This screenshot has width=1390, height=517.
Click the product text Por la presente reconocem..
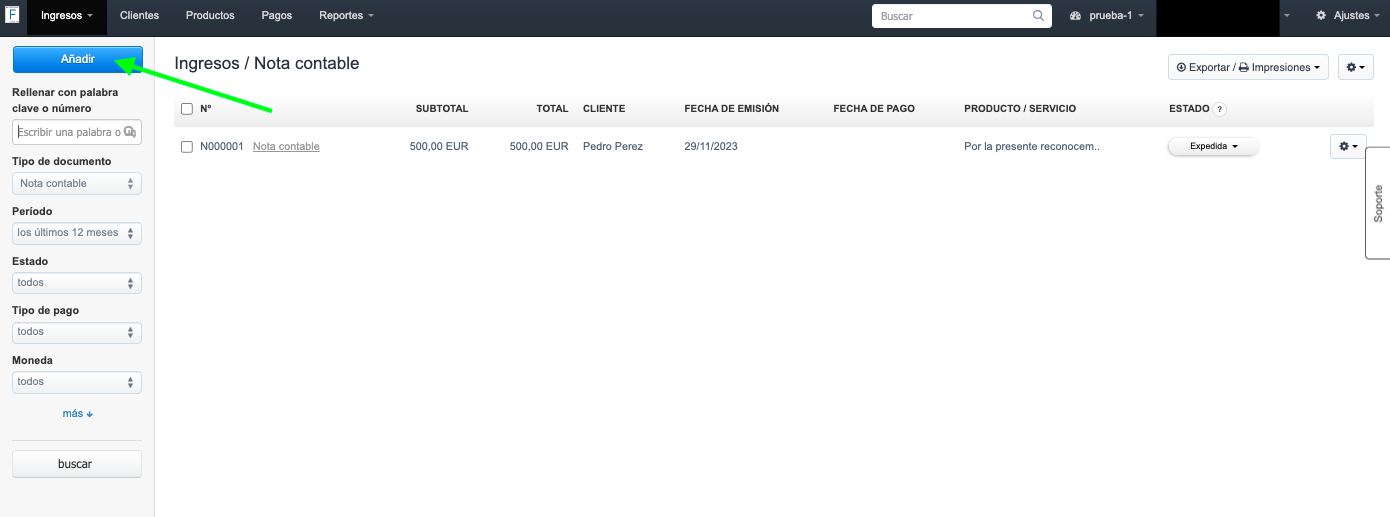pyautogui.click(x=1032, y=146)
